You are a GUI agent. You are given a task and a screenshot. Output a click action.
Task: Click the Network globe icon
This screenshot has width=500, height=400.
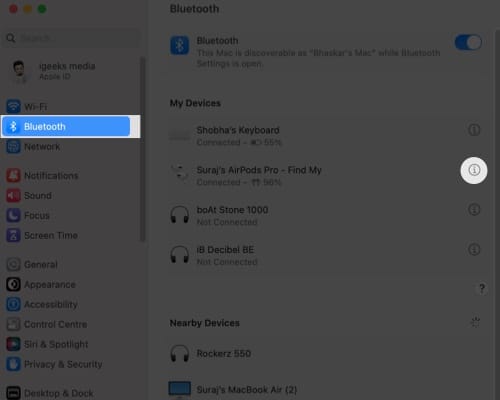point(13,147)
